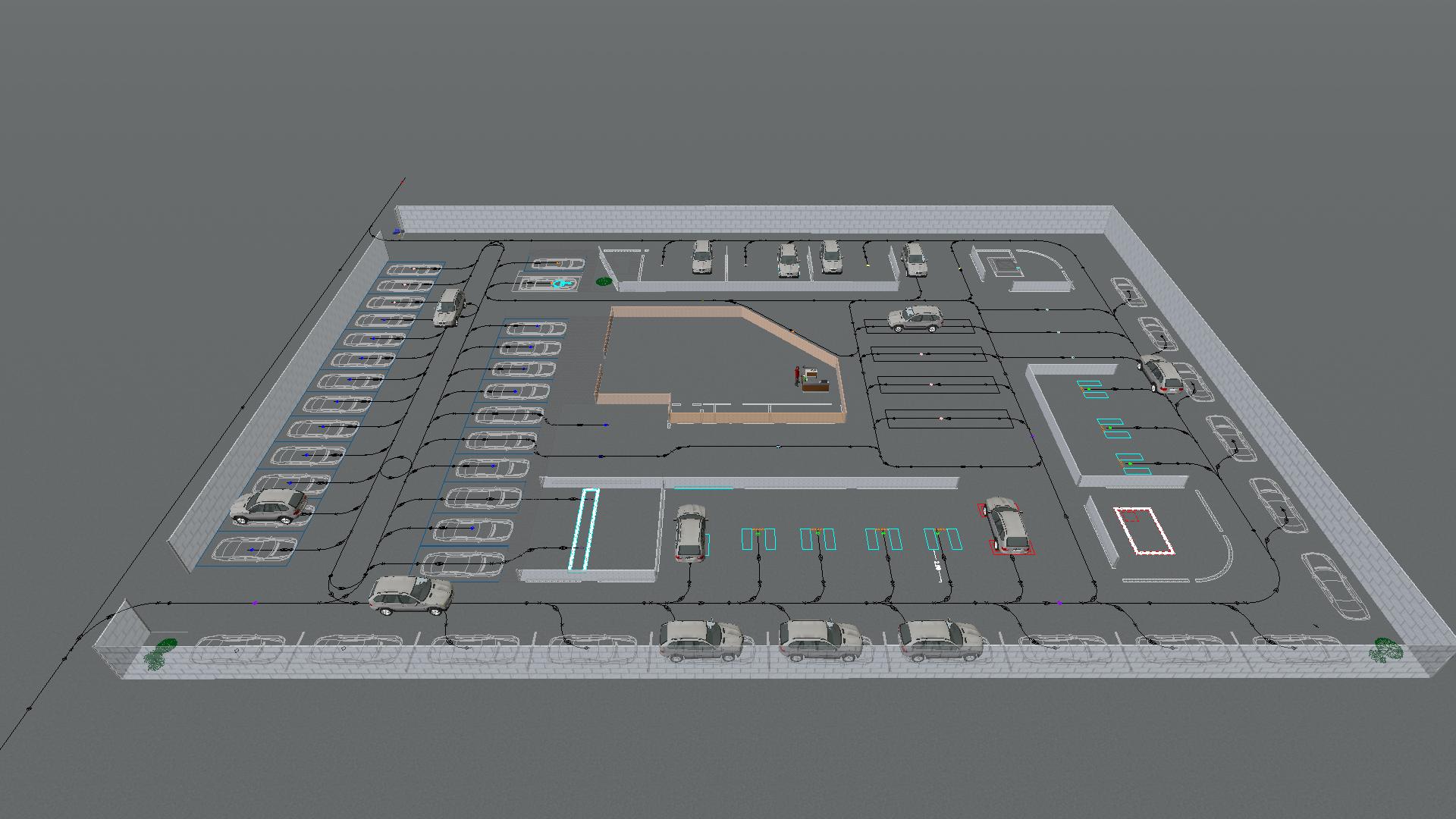Select the SUV near the right-side wall
This screenshot has width=1456, height=819.
point(1161,375)
